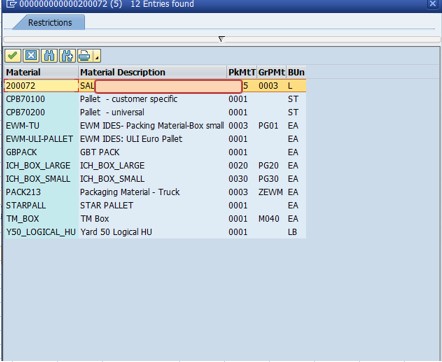Open the print options dropdown arrow
This screenshot has height=362, width=442.
97,56
